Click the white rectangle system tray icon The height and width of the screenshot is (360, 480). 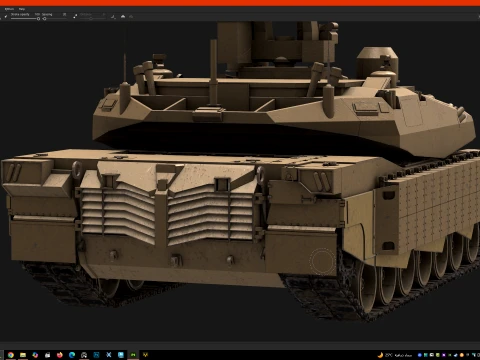(432, 355)
